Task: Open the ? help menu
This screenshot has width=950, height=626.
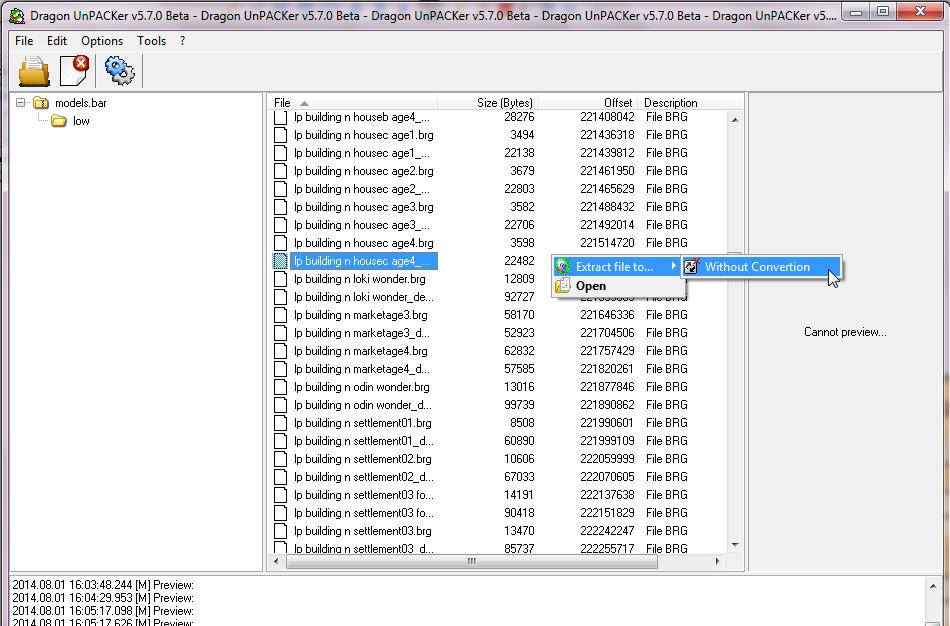Action: coord(182,41)
